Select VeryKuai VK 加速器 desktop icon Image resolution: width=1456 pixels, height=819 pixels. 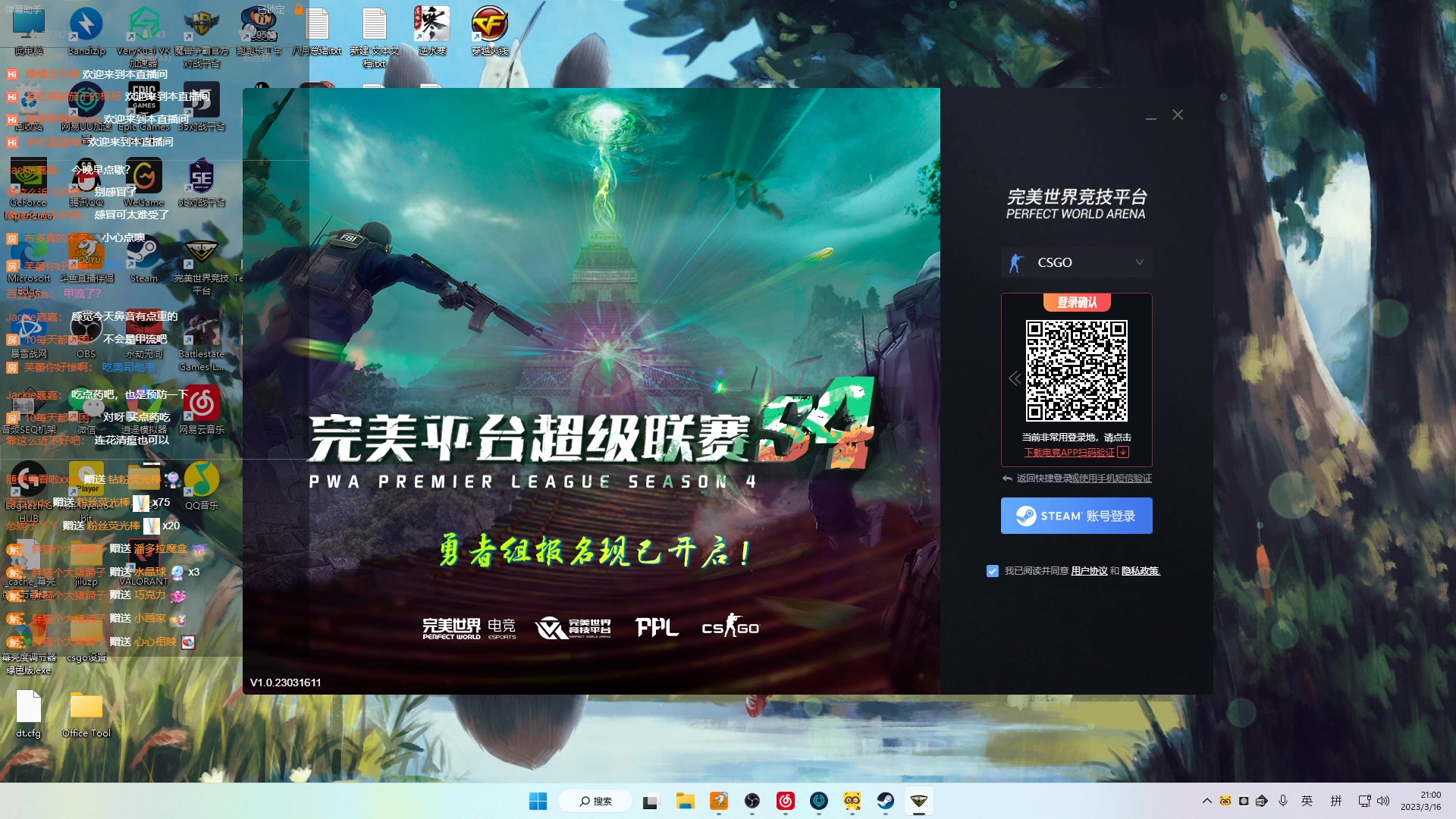tap(143, 37)
